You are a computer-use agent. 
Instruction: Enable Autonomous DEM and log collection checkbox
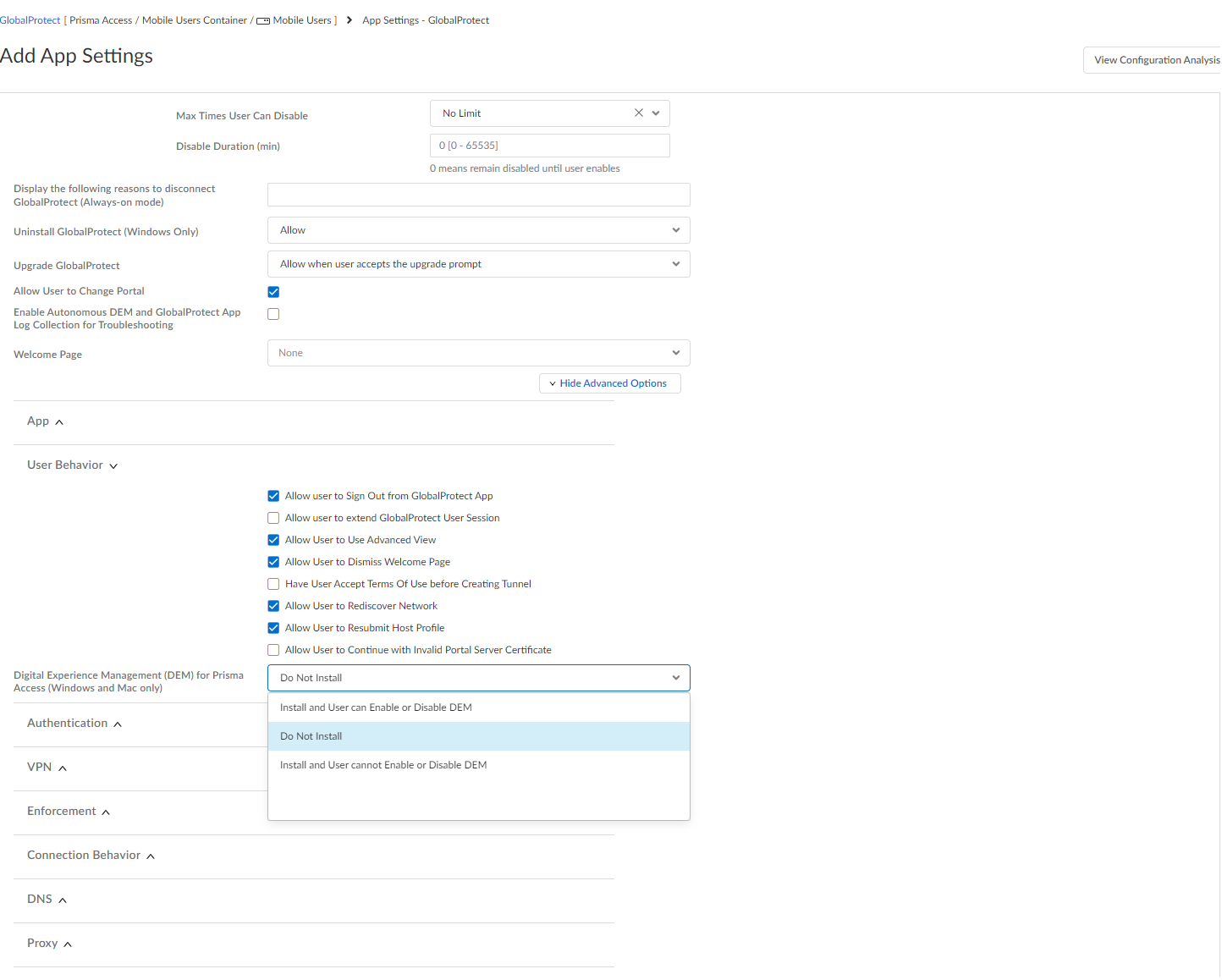(273, 314)
